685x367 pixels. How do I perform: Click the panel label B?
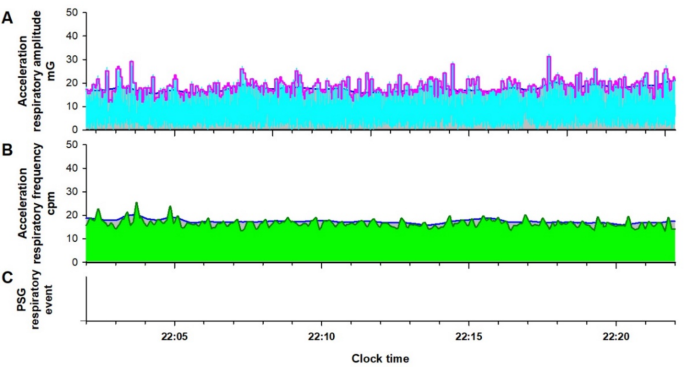point(7,150)
